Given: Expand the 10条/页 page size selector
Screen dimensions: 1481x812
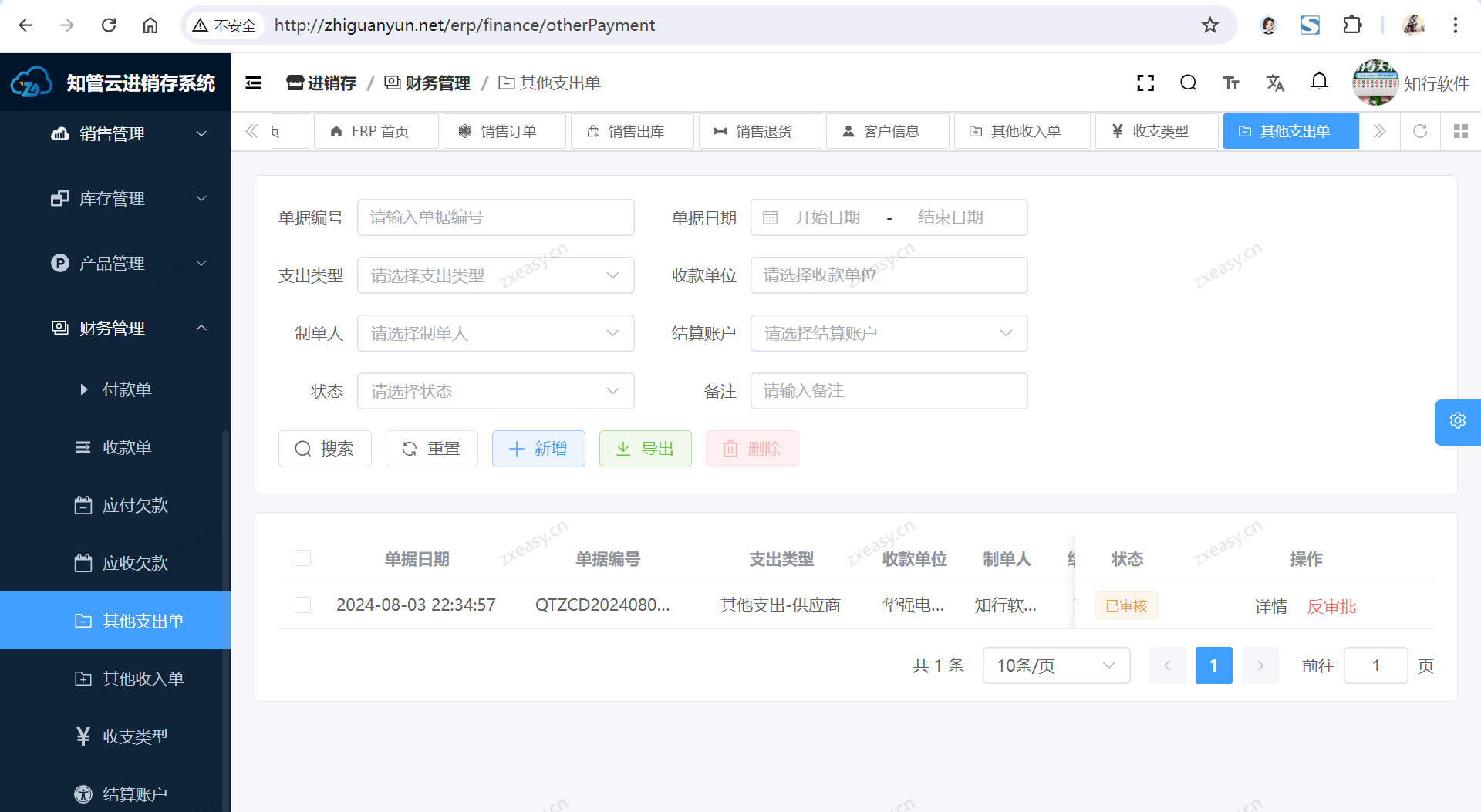Looking at the screenshot, I should 1055,665.
